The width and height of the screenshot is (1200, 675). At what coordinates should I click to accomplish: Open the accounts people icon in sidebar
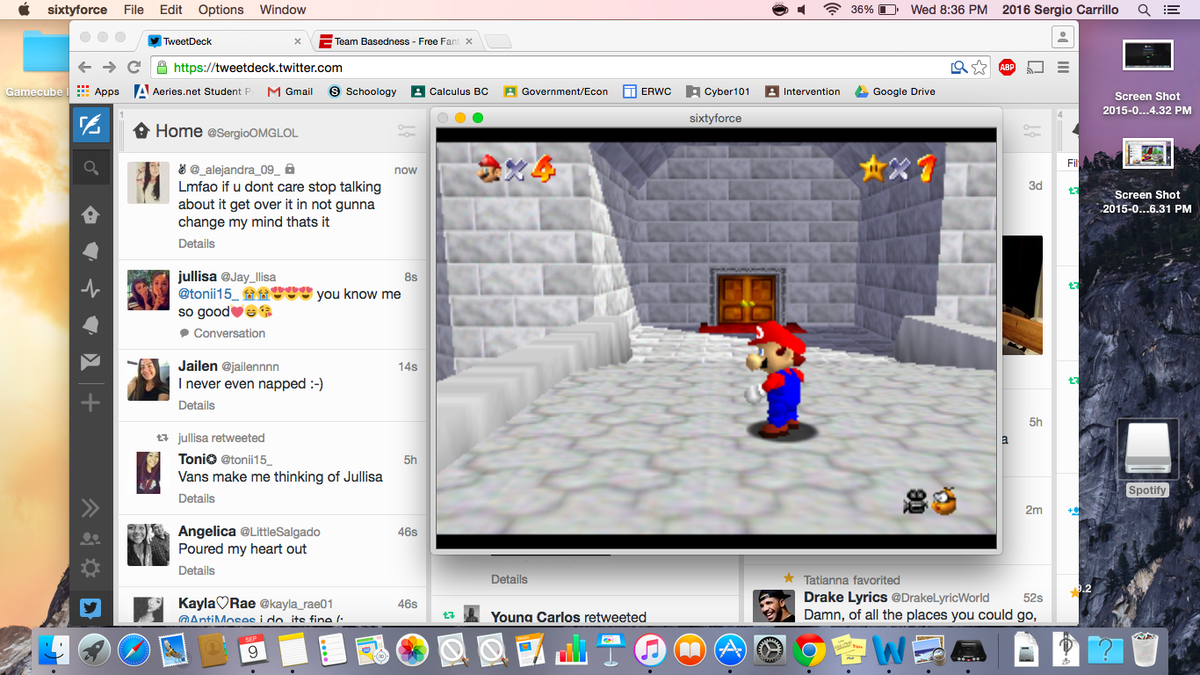click(x=90, y=538)
